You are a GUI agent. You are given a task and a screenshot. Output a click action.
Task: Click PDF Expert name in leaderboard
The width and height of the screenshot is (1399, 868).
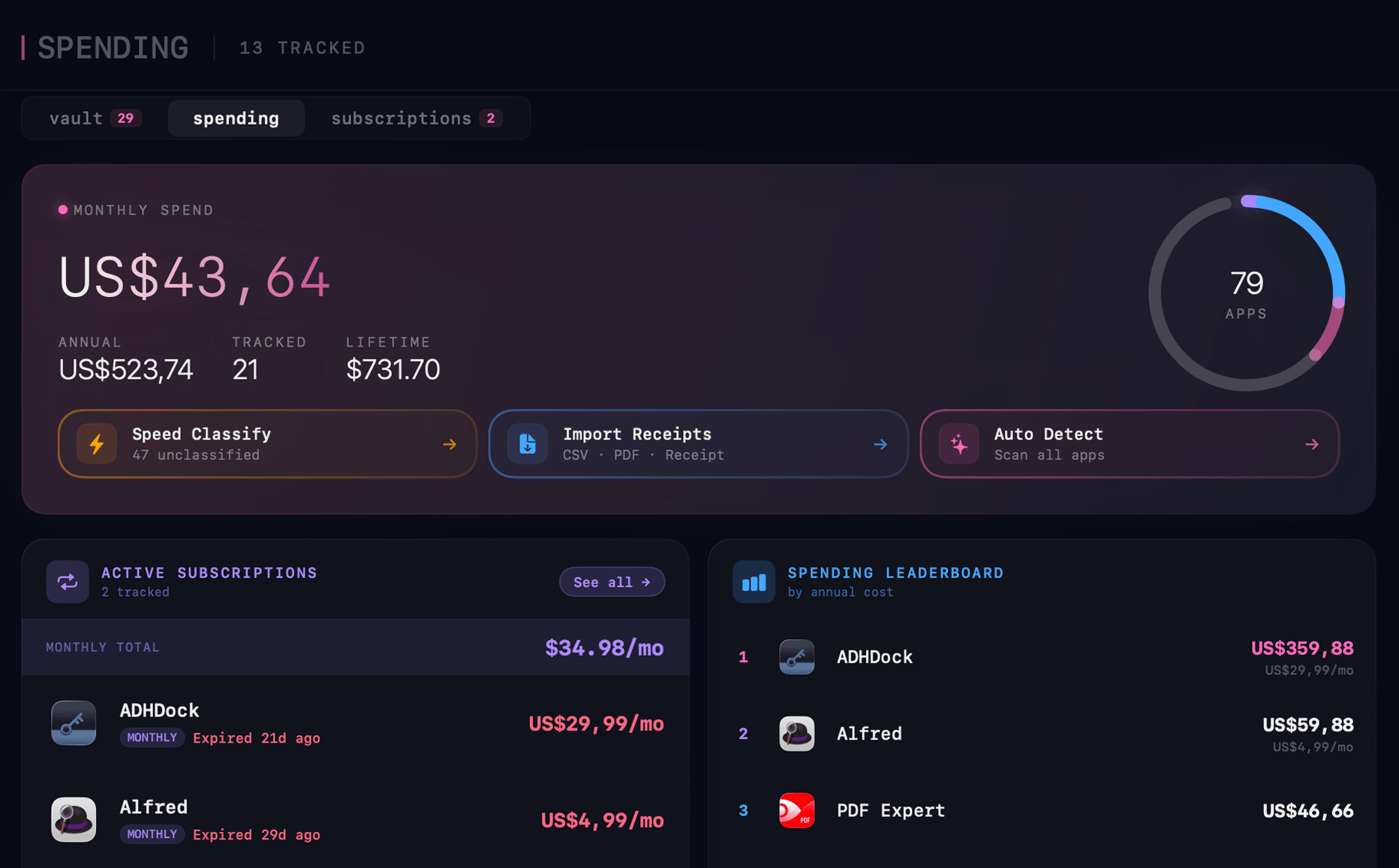891,811
